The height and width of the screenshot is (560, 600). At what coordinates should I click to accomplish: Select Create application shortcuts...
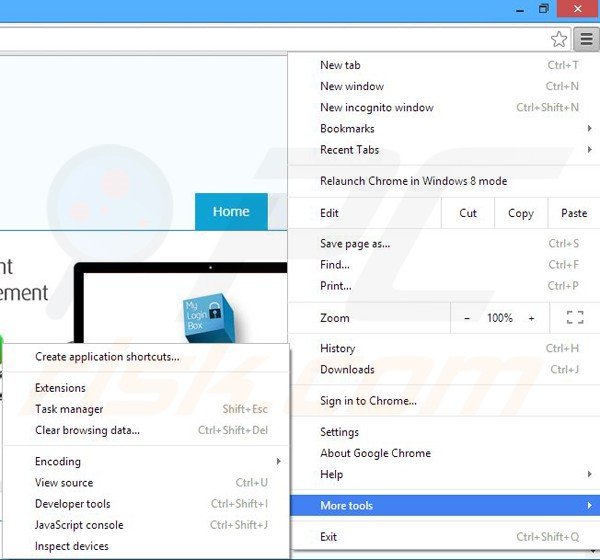tap(146, 357)
